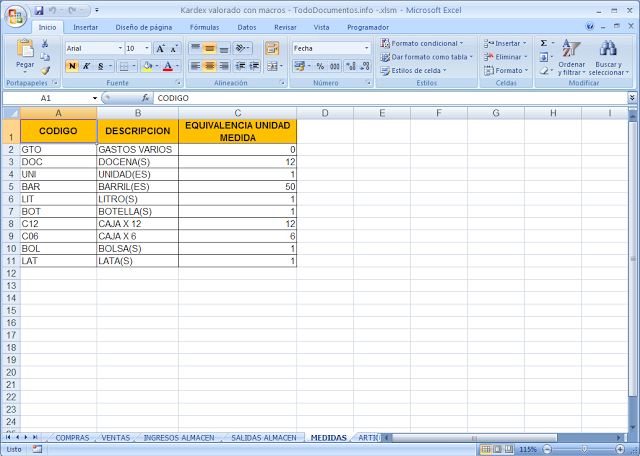This screenshot has width=640, height=456.
Task: Open Ordenar y filtrar menu
Action: pos(571,57)
